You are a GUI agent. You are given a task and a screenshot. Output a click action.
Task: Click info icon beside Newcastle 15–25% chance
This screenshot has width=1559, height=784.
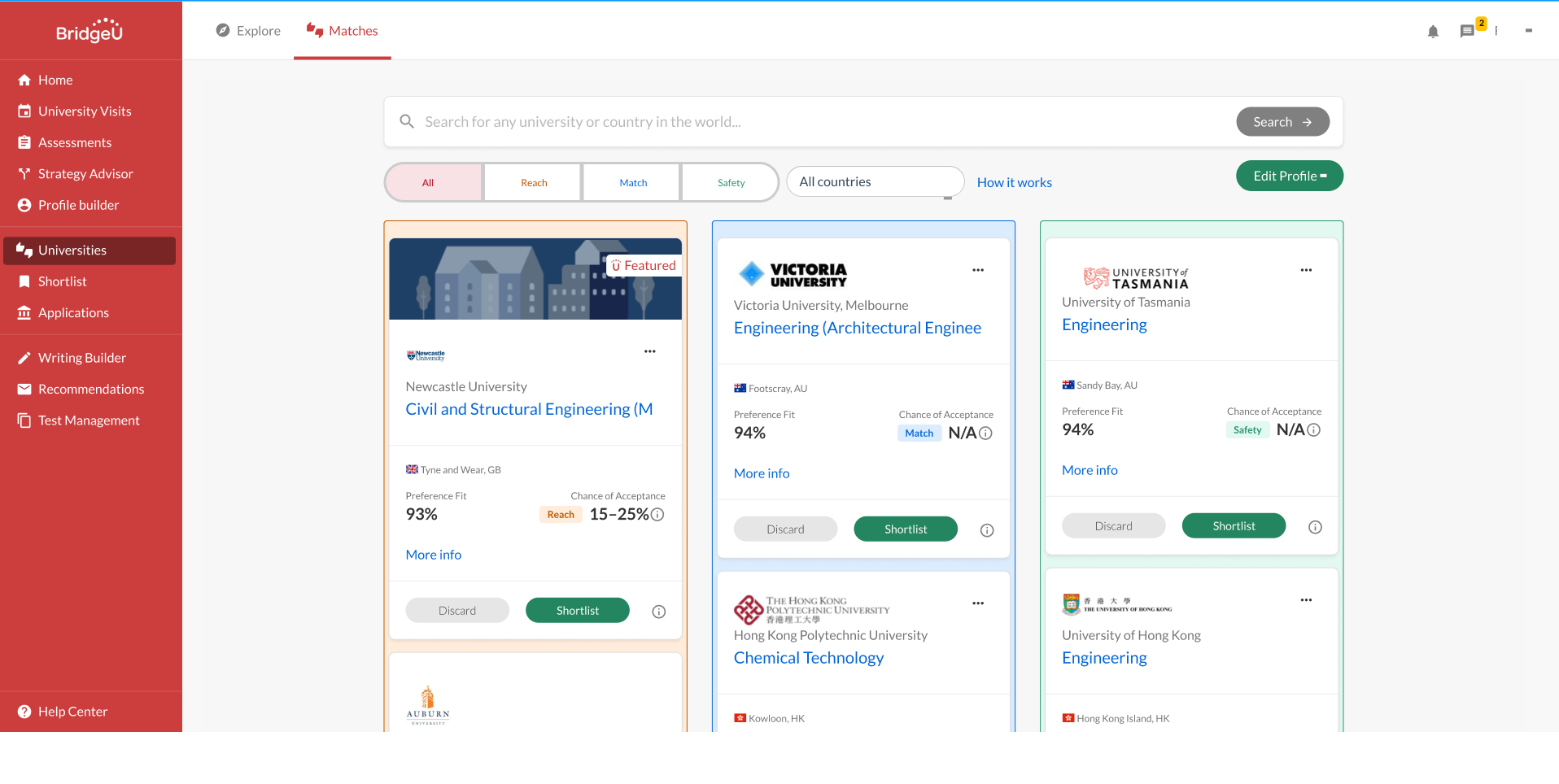[657, 514]
